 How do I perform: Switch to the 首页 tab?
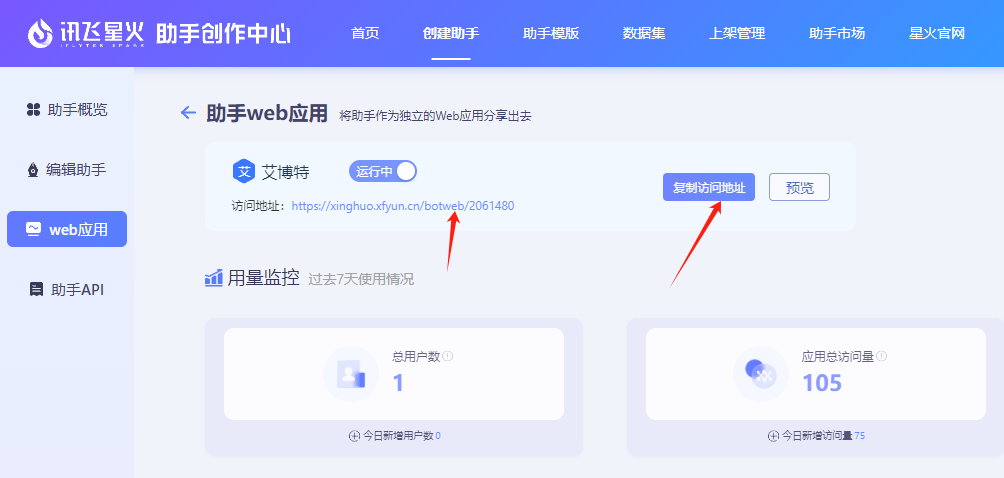pyautogui.click(x=365, y=33)
